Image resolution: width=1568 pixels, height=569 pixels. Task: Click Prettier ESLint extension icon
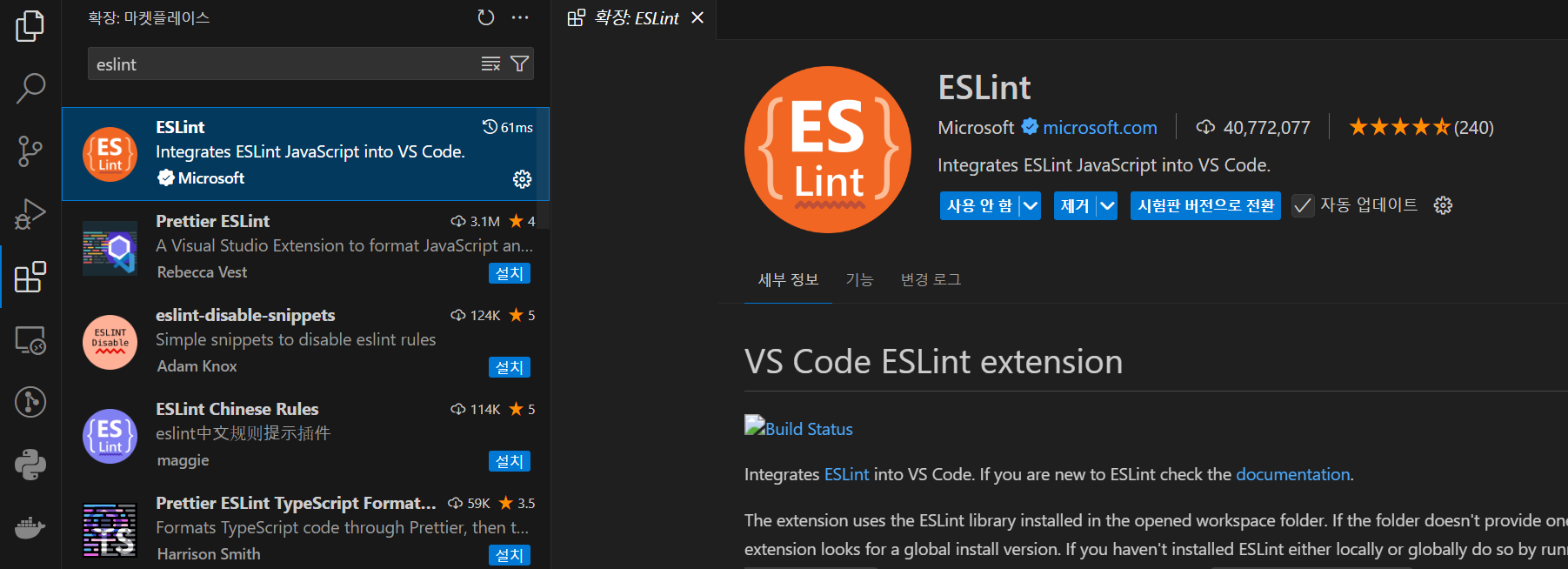110,248
